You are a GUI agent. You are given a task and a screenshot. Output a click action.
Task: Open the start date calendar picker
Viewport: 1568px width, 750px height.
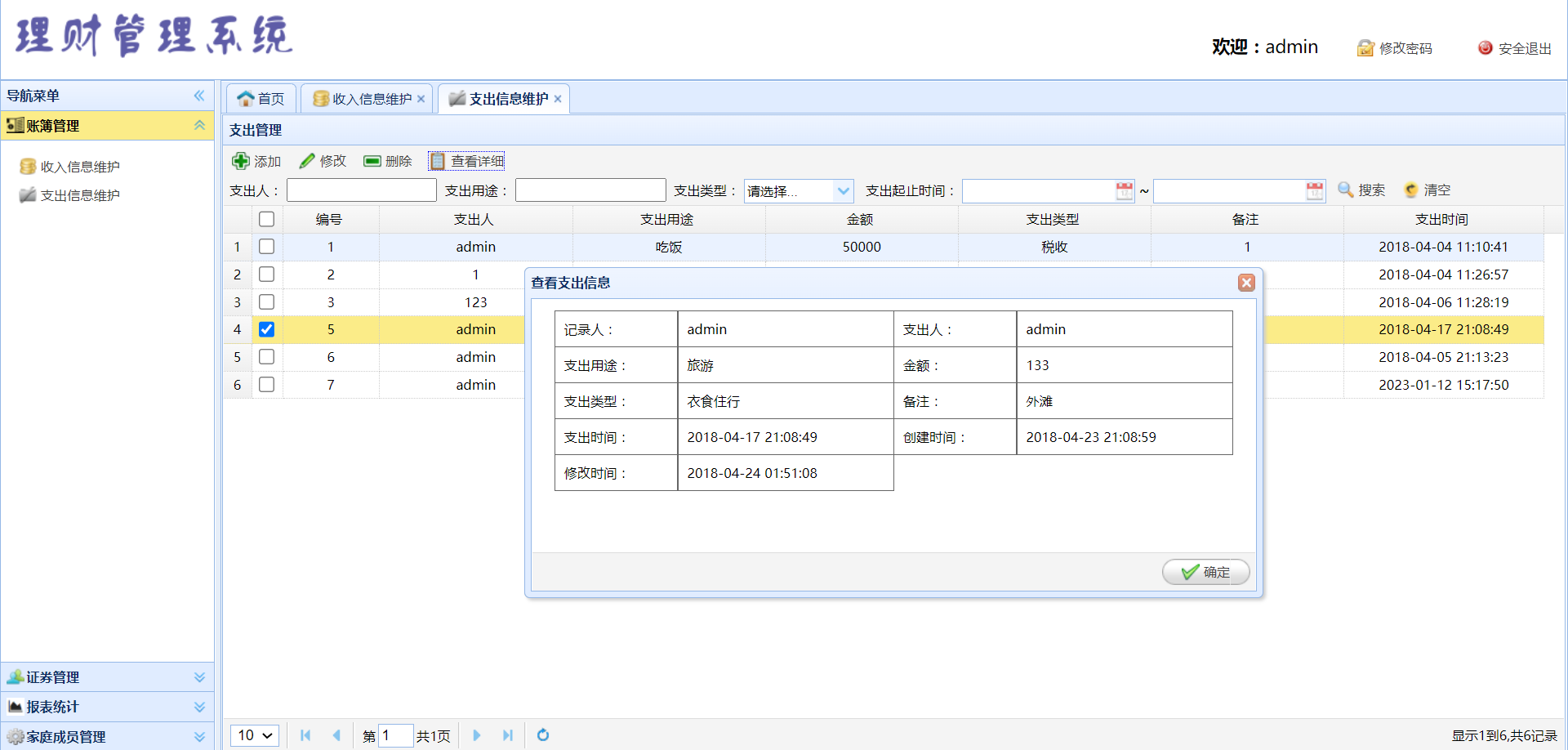pos(1125,191)
